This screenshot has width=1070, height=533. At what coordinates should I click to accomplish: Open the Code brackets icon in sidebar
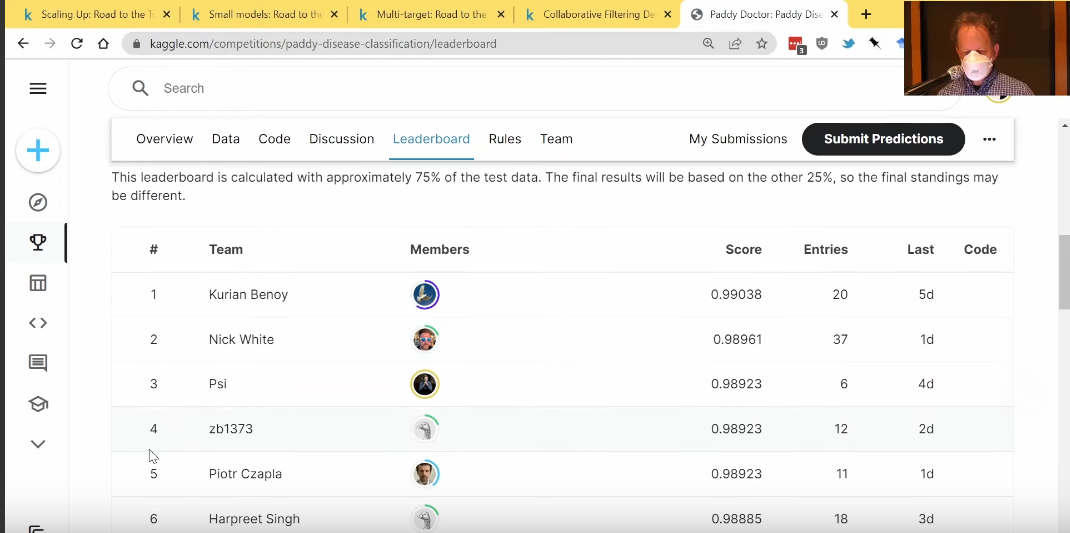38,323
